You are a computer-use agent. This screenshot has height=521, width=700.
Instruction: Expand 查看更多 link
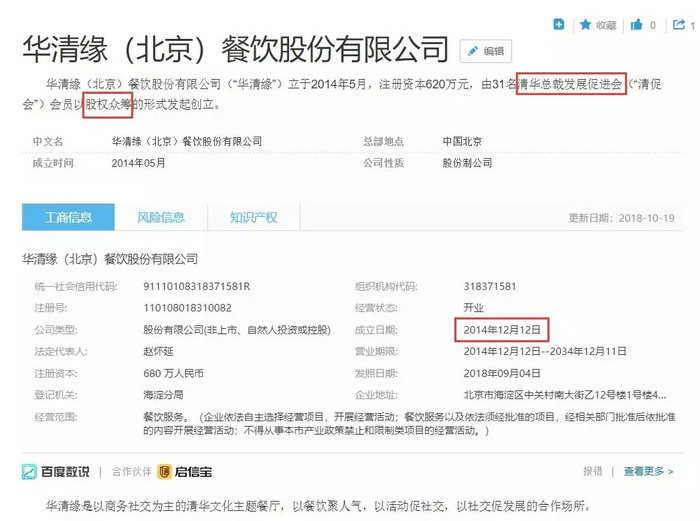650,471
